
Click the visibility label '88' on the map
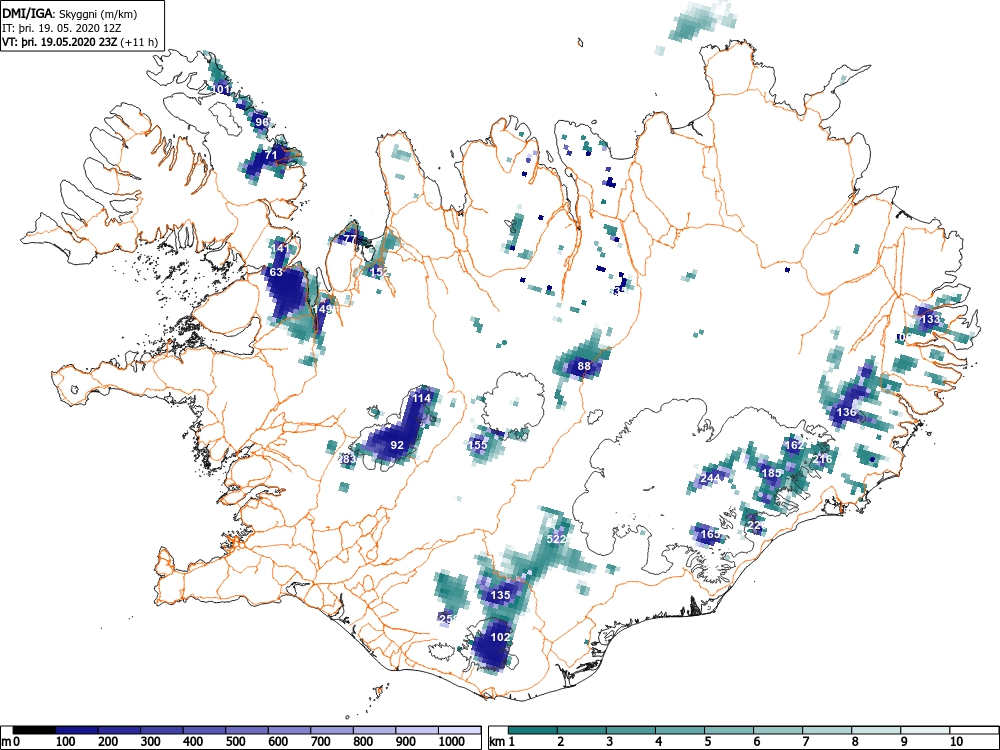(584, 366)
